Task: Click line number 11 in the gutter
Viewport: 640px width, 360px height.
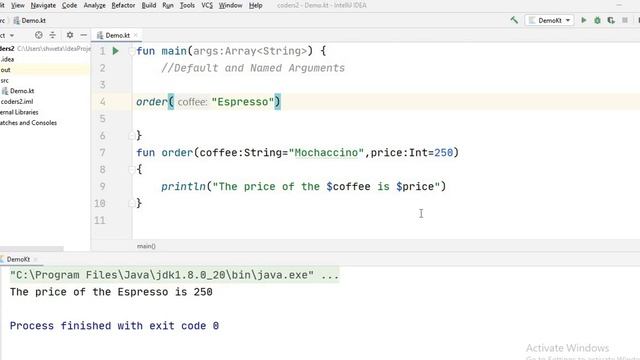Action: point(100,220)
